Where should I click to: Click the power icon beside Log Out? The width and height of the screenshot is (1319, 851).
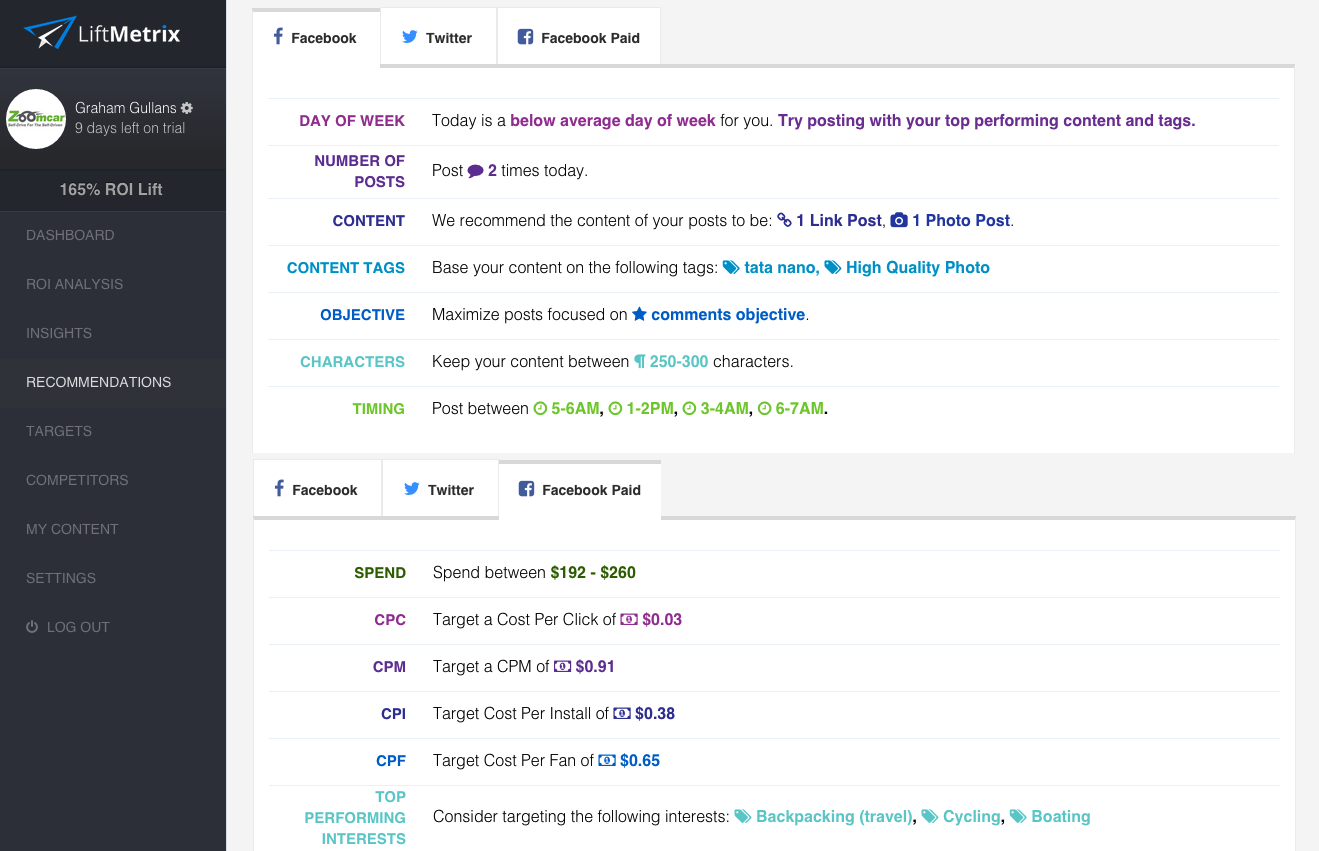coord(32,627)
